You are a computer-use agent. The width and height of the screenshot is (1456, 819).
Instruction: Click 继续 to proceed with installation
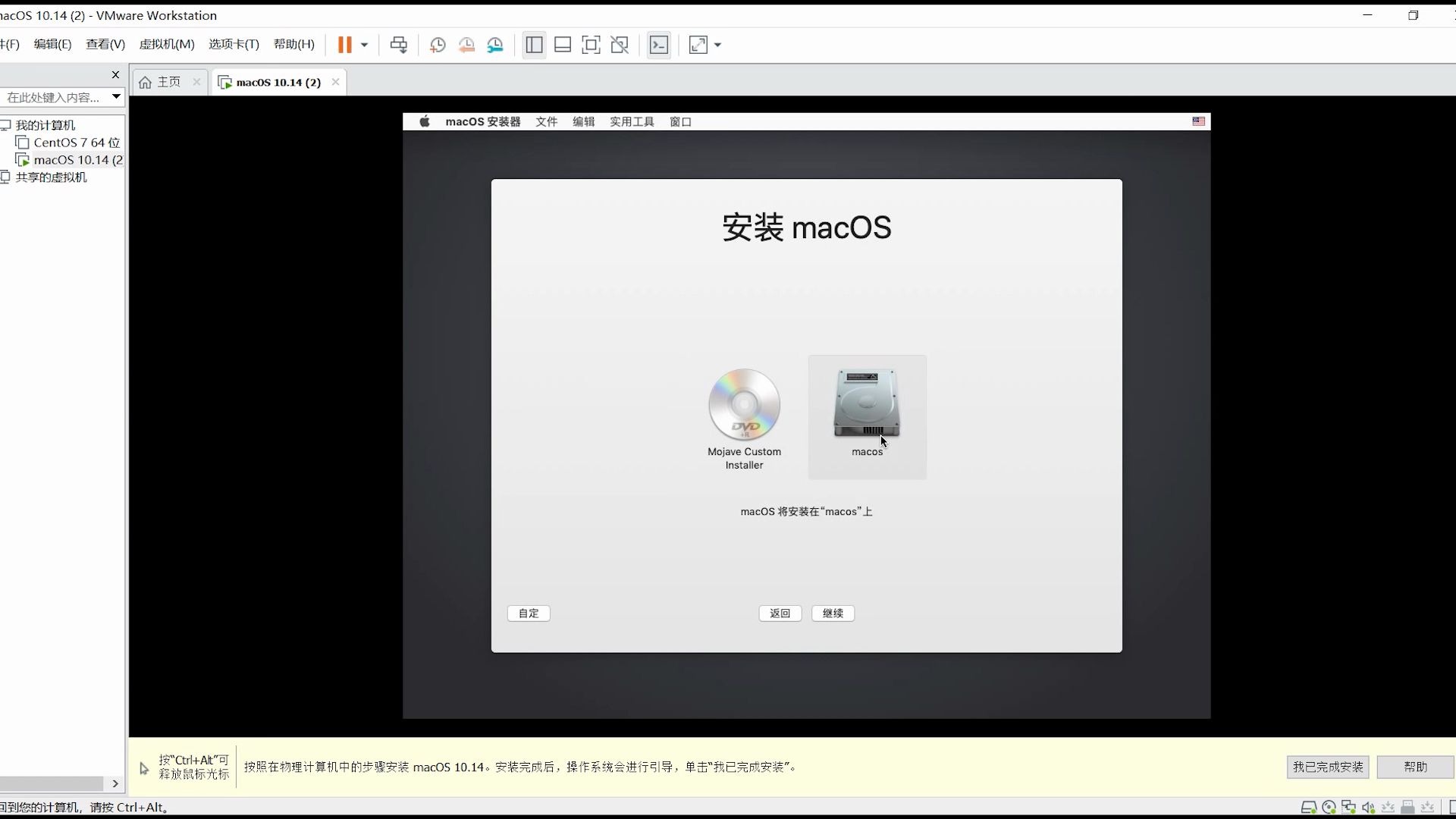click(833, 613)
